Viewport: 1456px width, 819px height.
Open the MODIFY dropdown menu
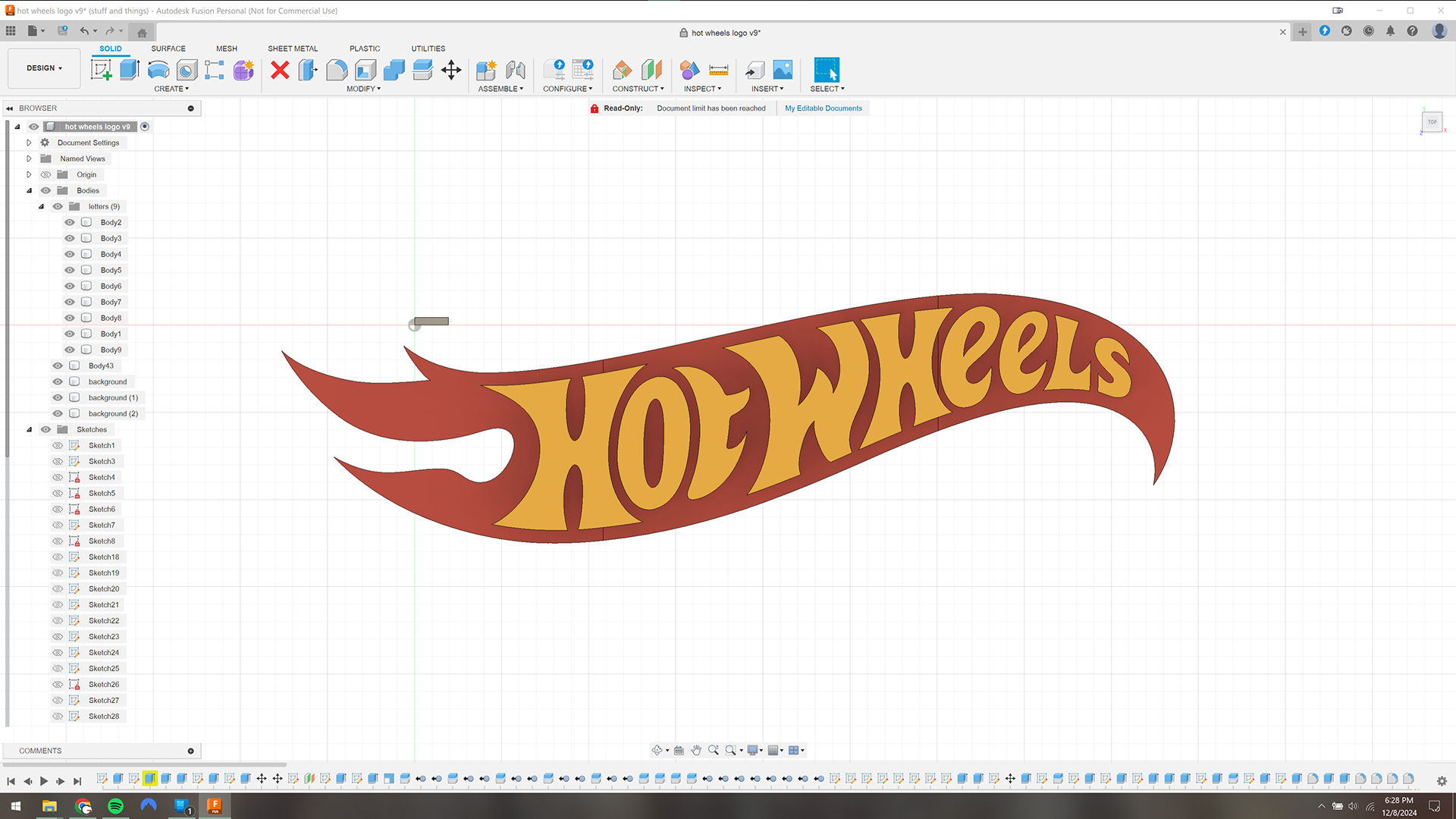click(x=363, y=89)
